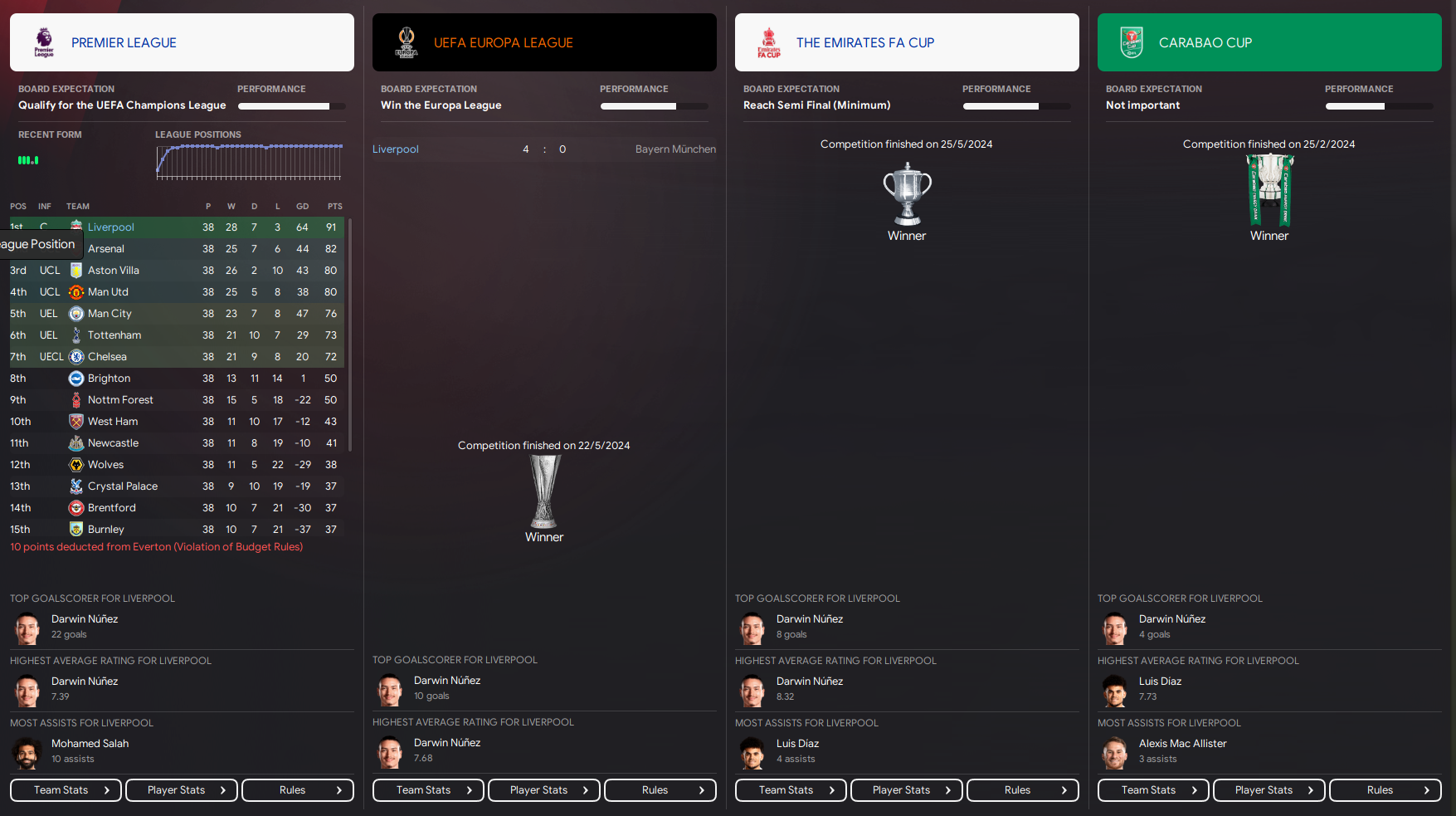The width and height of the screenshot is (1456, 816).
Task: Select the Europa League trophy icon
Action: pos(544,491)
